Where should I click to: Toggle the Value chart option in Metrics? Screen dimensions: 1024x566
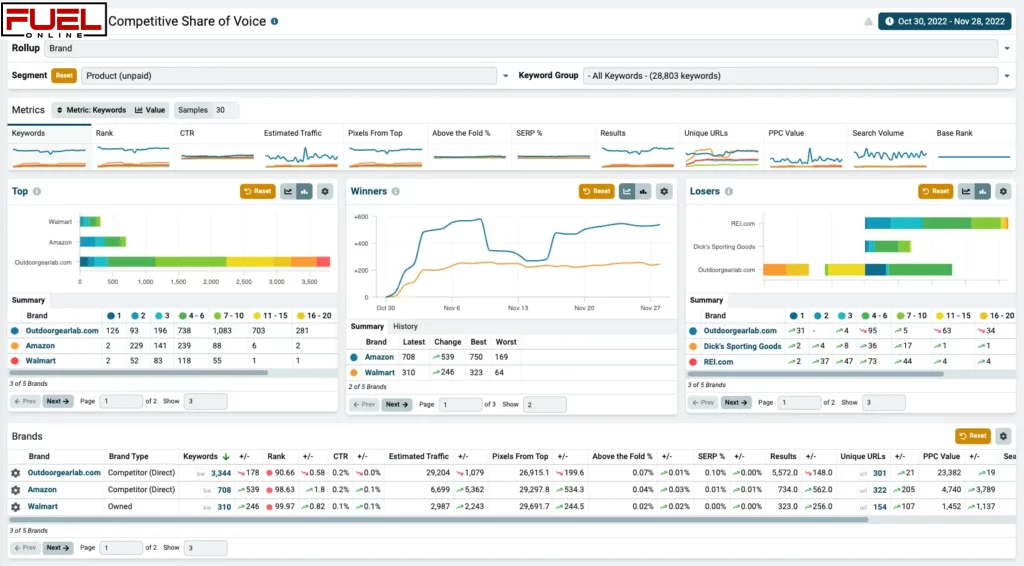coord(150,110)
